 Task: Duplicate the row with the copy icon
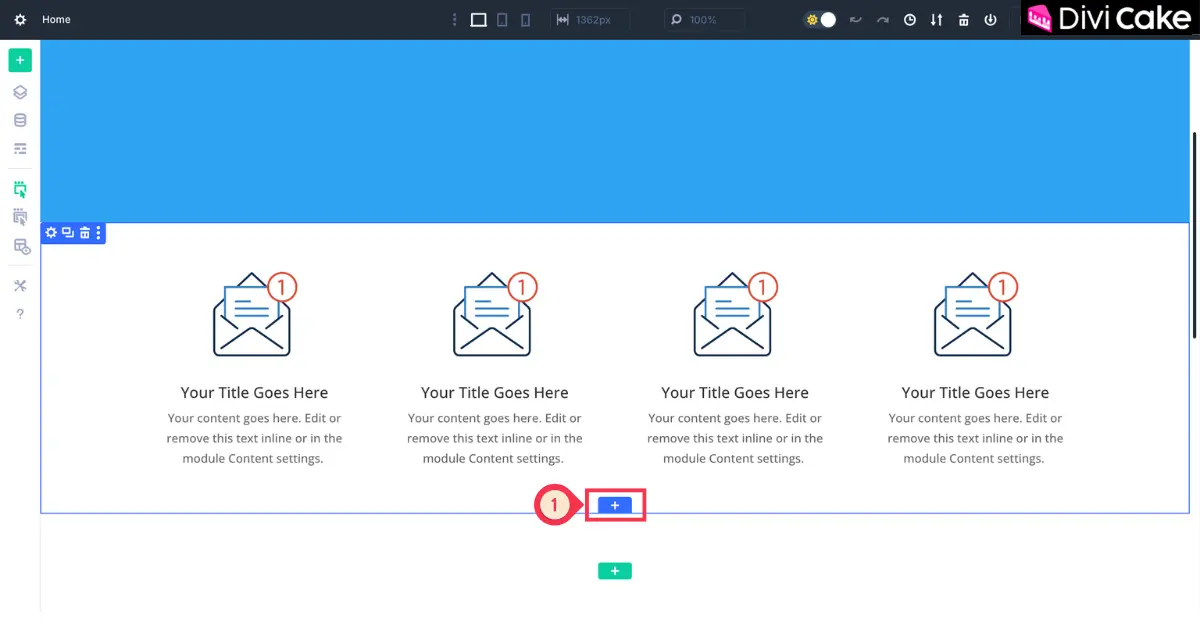coord(68,233)
